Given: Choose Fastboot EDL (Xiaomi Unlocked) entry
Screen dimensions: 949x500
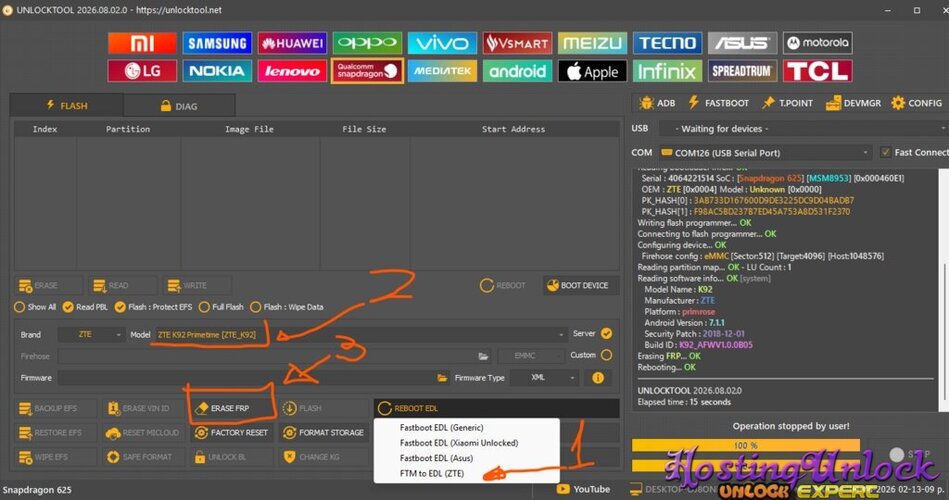Looking at the screenshot, I should point(459,443).
